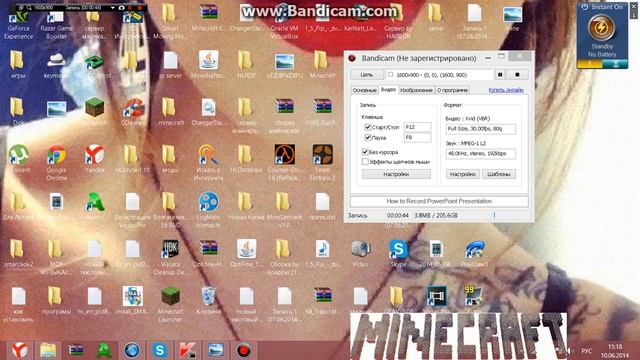Click the F8 pause hotkey field
Viewport: 640px width, 360px height.
tap(417, 138)
